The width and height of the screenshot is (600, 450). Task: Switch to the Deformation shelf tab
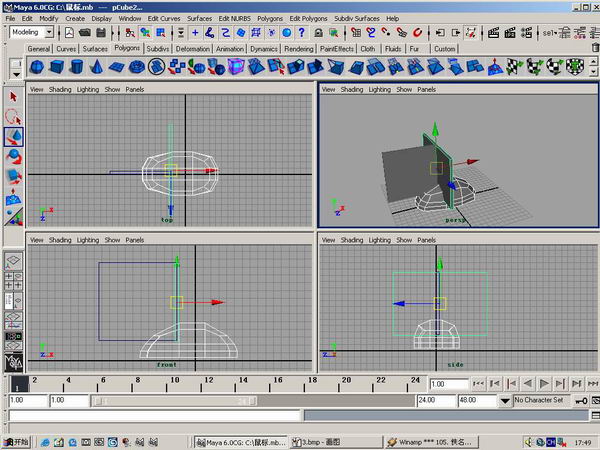point(193,49)
